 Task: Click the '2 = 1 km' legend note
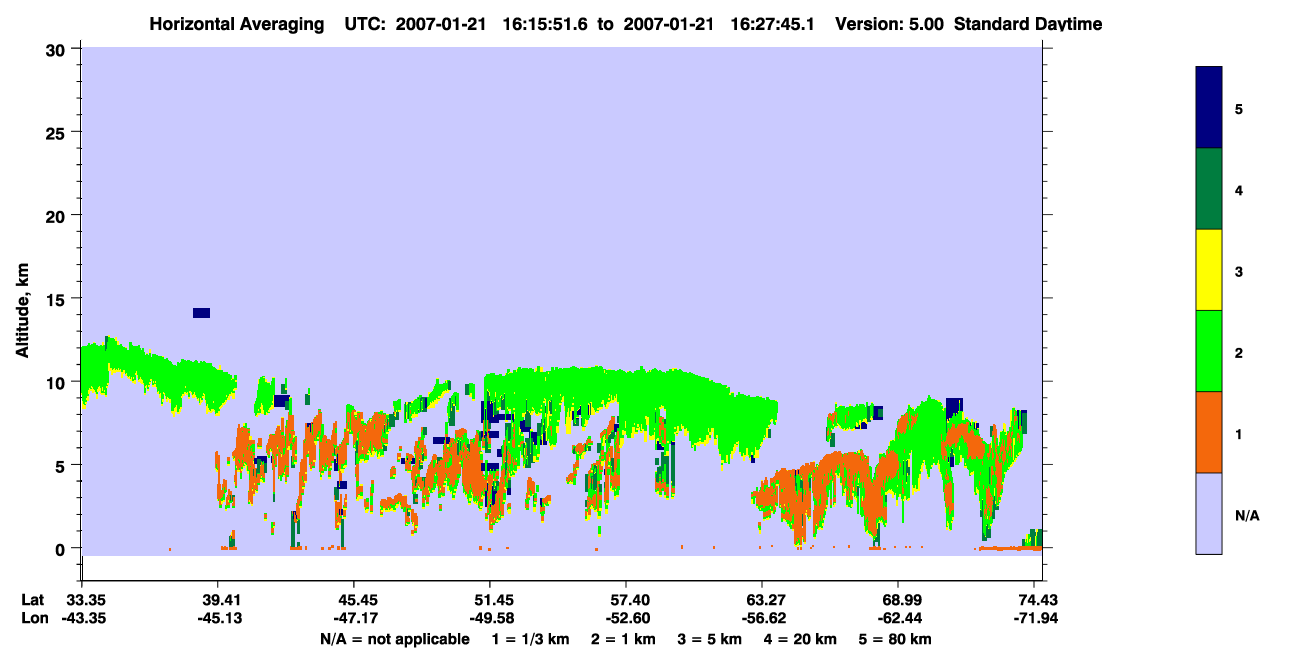623,639
